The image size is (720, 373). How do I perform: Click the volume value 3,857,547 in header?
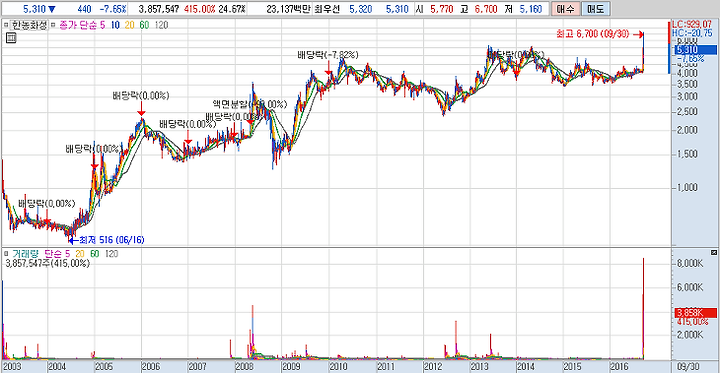tap(158, 9)
